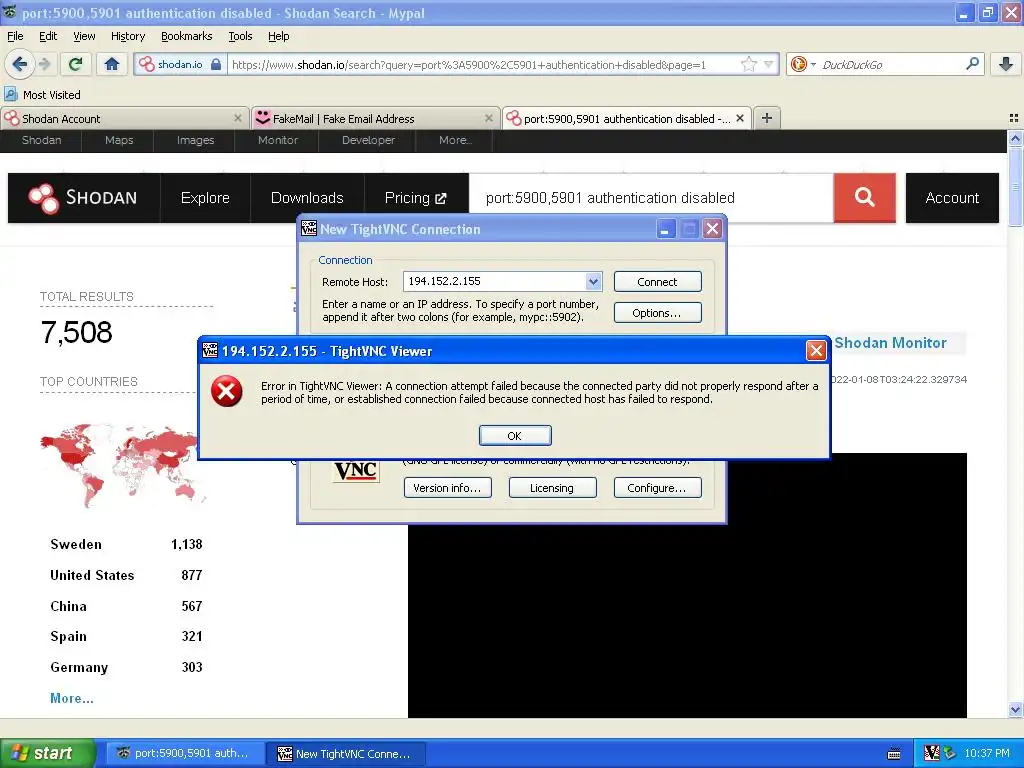Viewport: 1024px width, 768px height.
Task: Close the port:5900,5901 search tab
Action: coord(739,118)
